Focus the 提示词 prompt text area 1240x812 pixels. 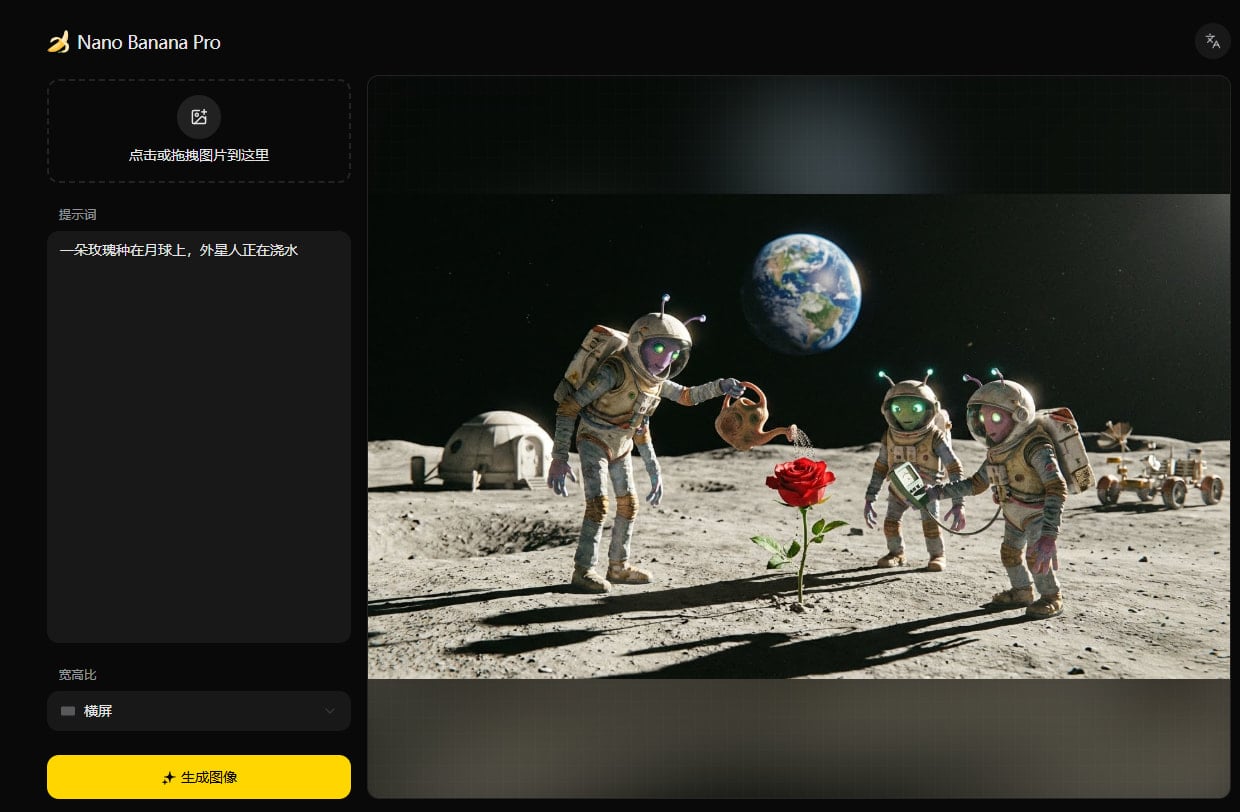coord(199,450)
